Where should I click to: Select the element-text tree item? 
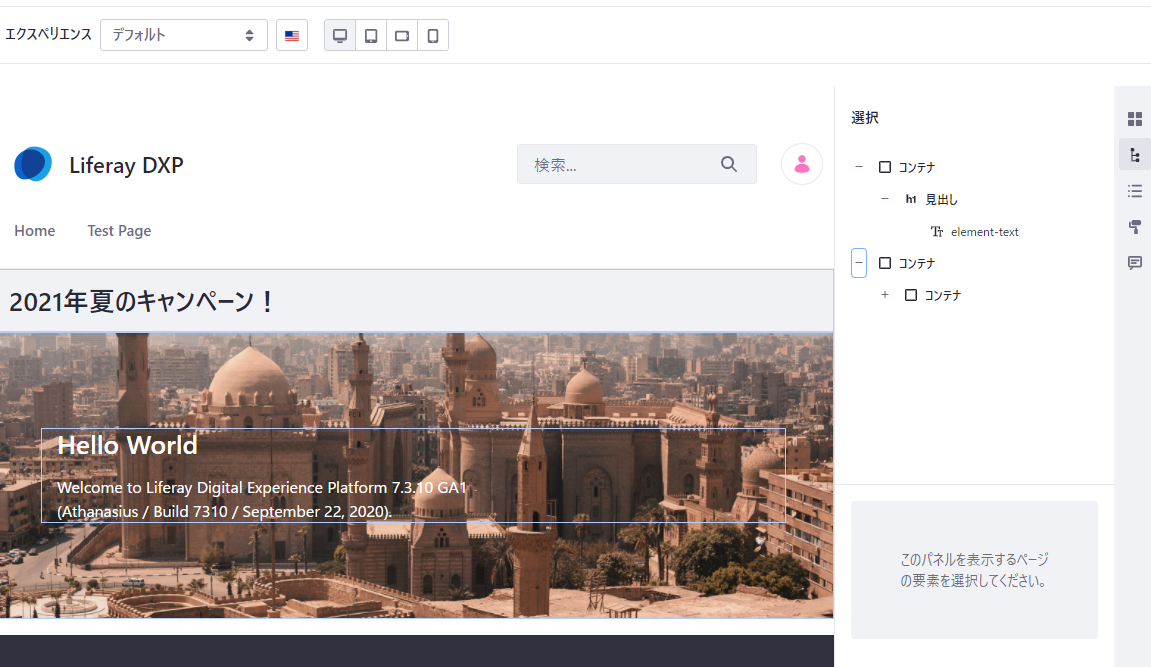click(x=984, y=232)
